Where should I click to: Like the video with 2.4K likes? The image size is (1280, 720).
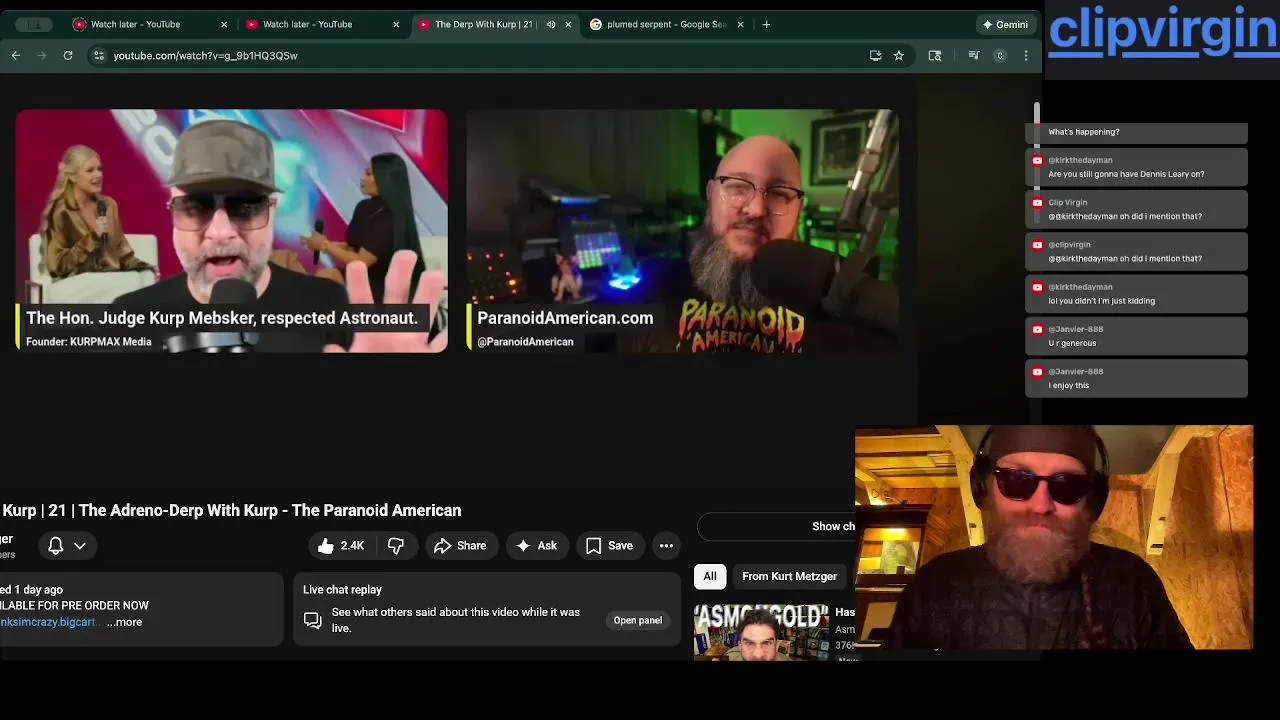[340, 546]
